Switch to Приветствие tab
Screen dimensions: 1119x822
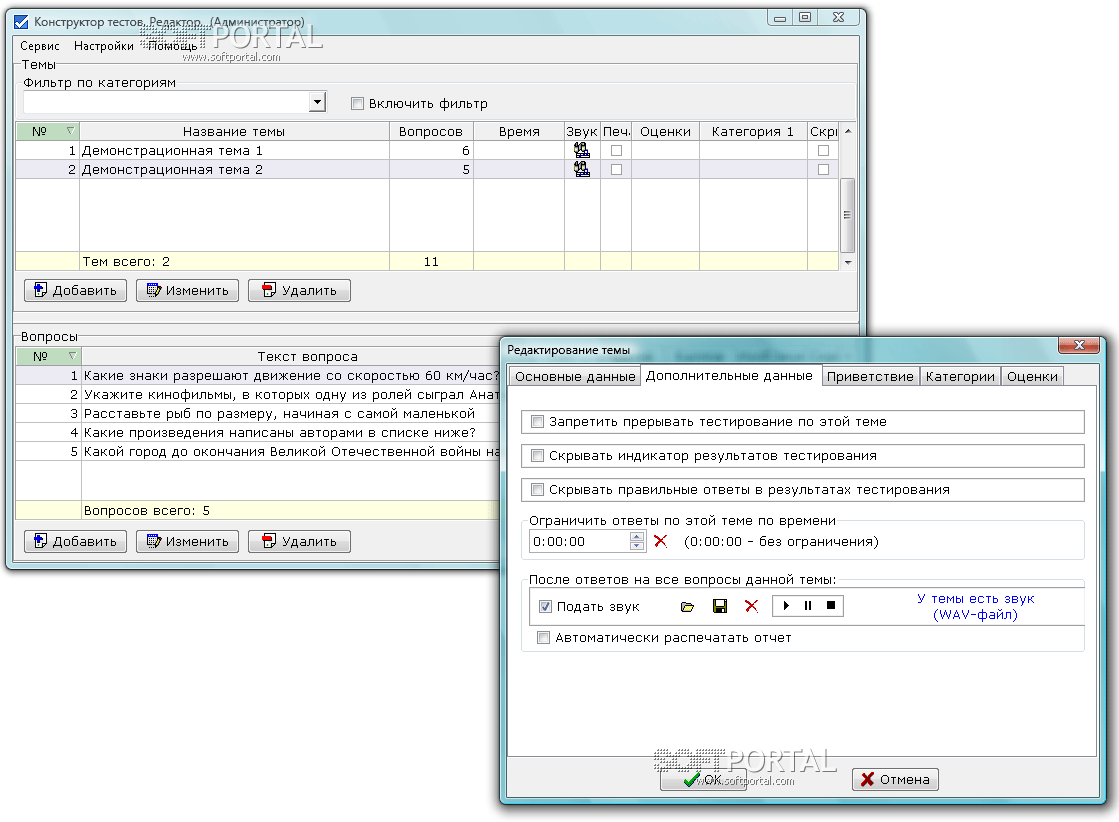[x=870, y=376]
